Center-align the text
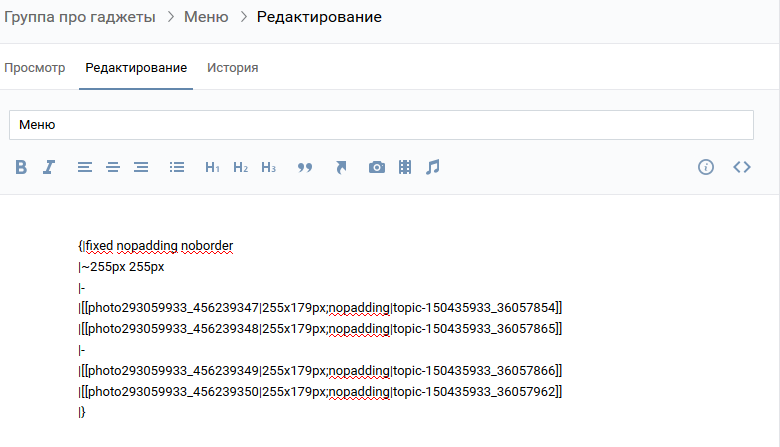This screenshot has height=447, width=780. 113,167
